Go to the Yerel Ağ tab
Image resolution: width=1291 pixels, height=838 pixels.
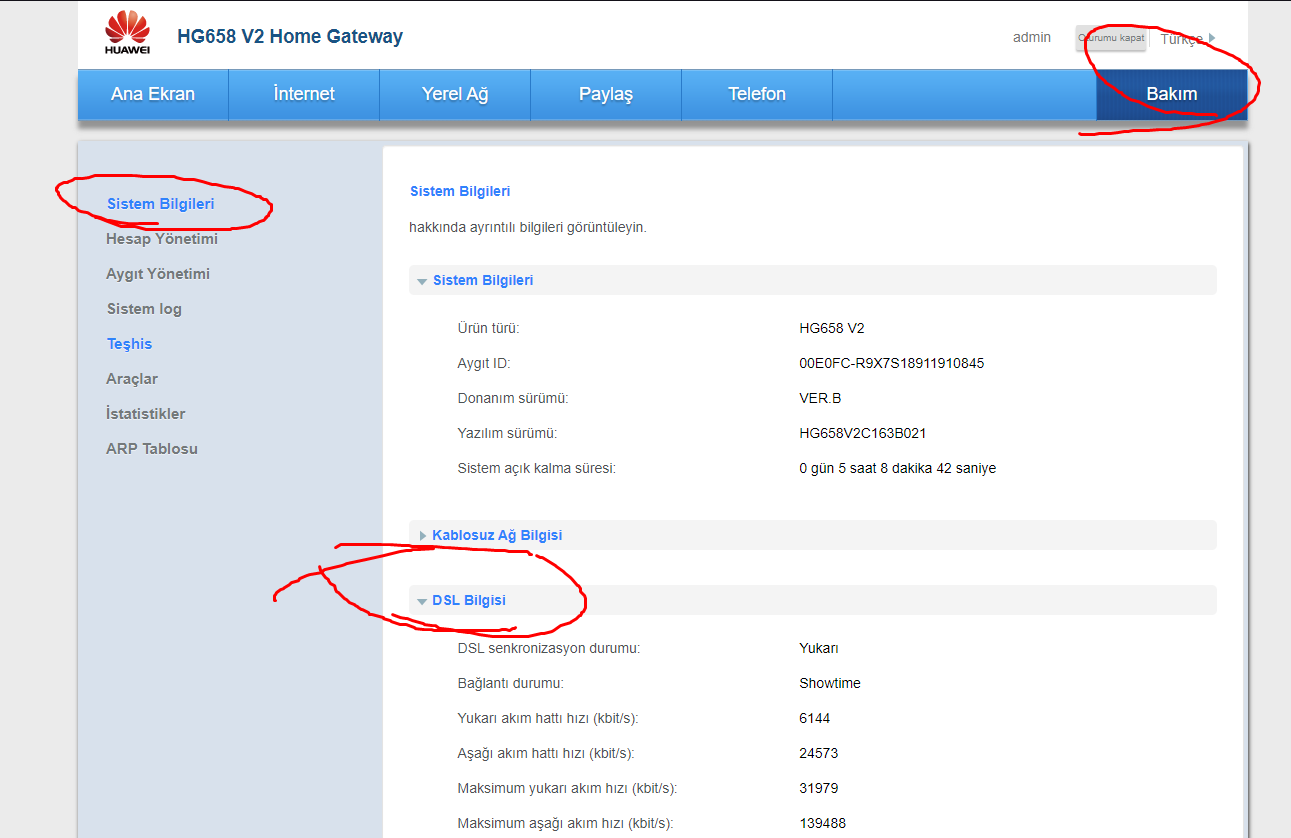(x=455, y=94)
